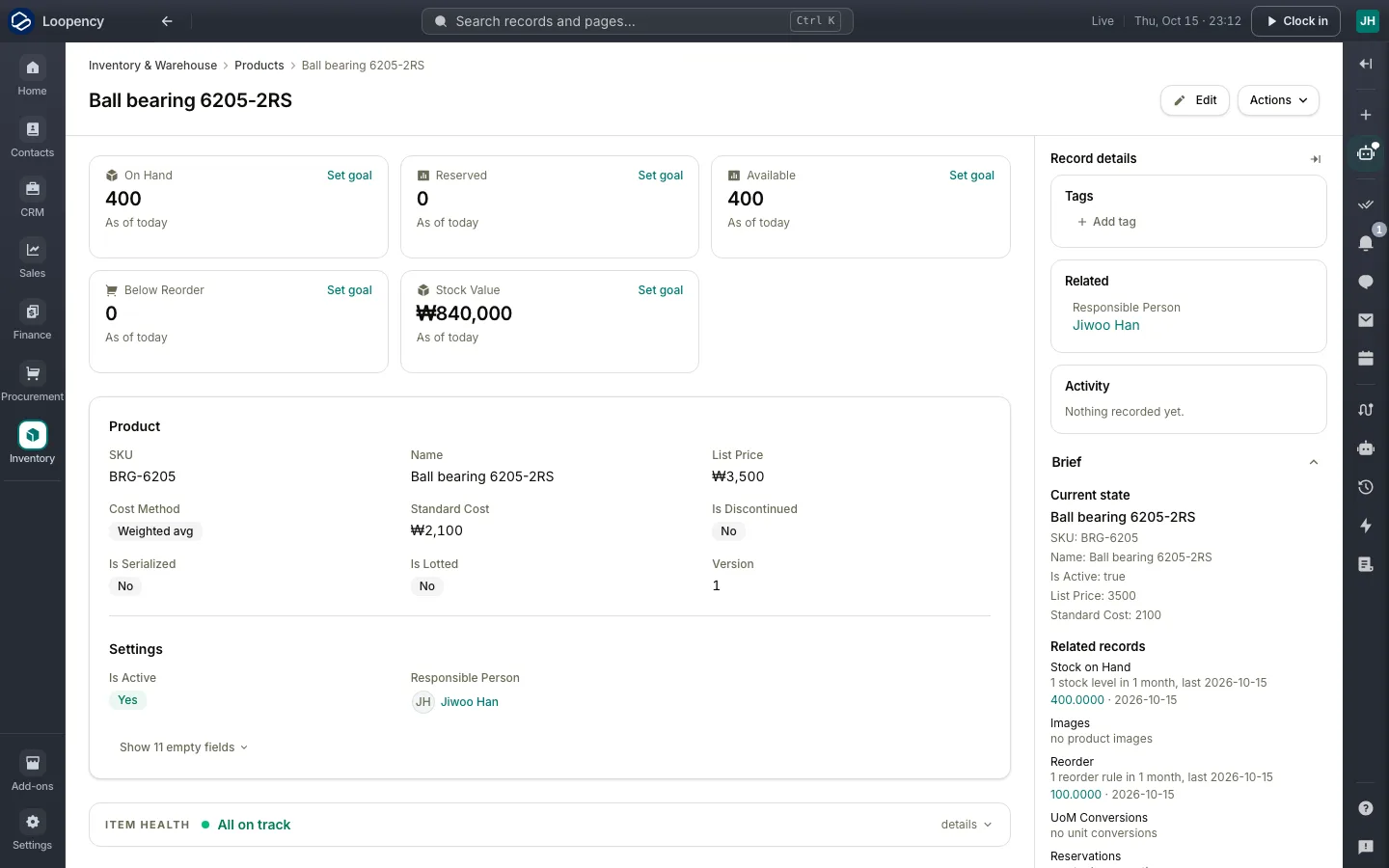Open Jiwoo Han under Related
The width and height of the screenshot is (1389, 868).
[x=1106, y=325]
